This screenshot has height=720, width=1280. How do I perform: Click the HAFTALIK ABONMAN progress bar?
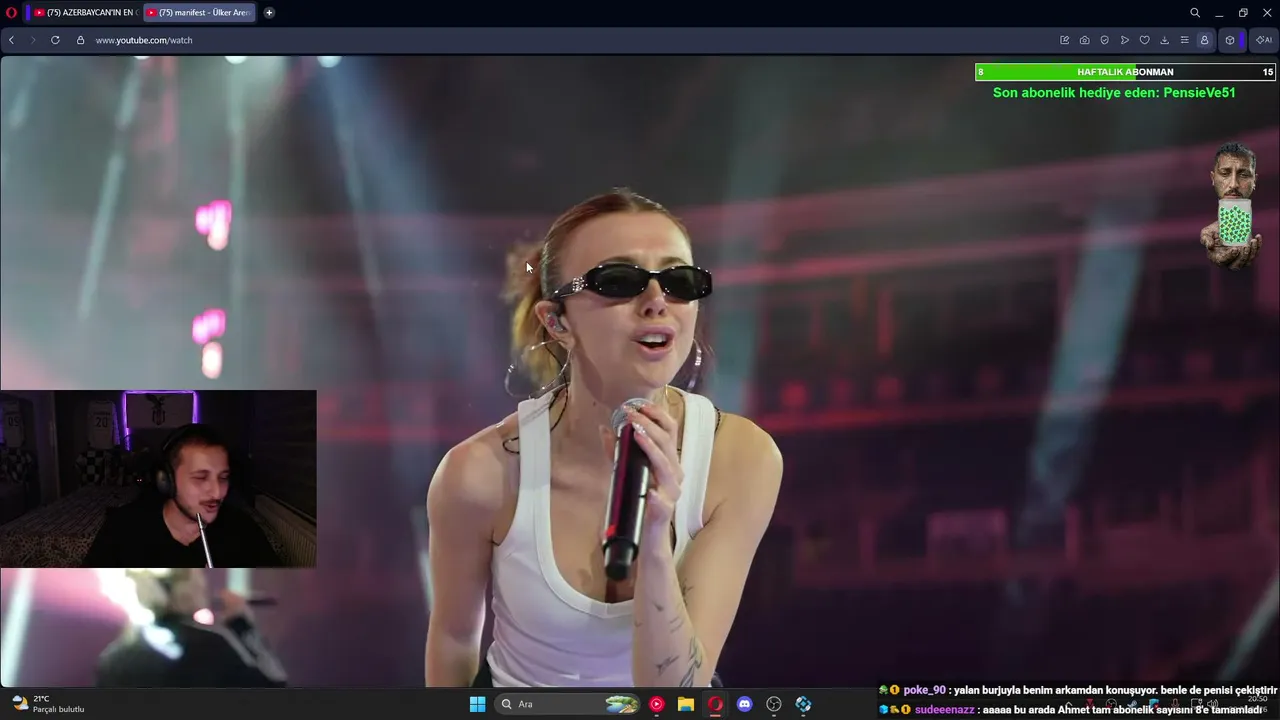pyautogui.click(x=1125, y=72)
